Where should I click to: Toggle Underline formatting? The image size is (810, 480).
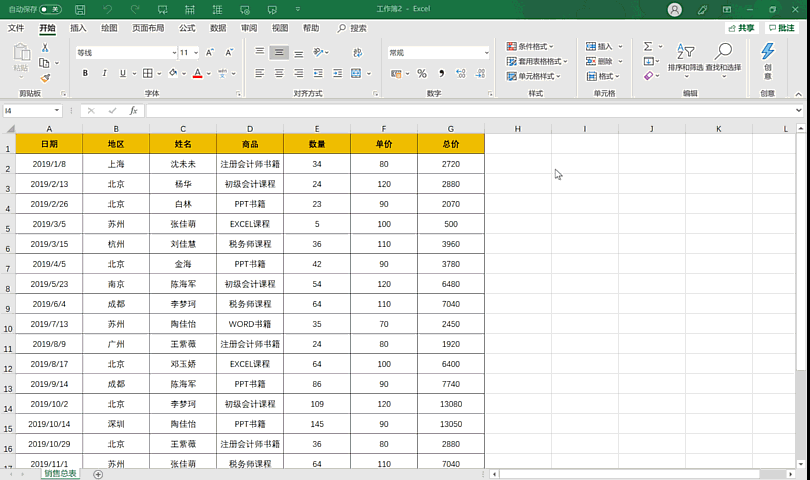coord(122,73)
